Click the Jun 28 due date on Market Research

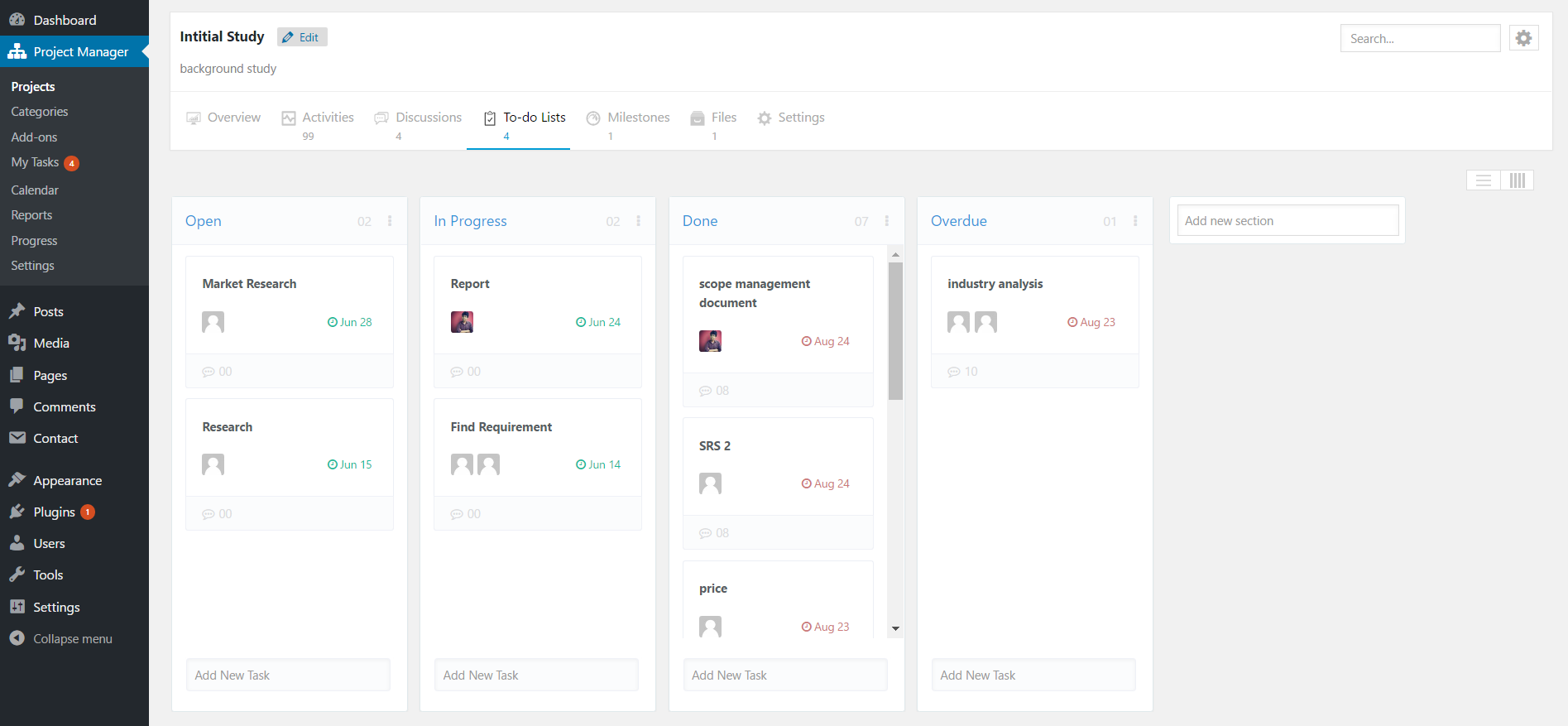tap(350, 322)
